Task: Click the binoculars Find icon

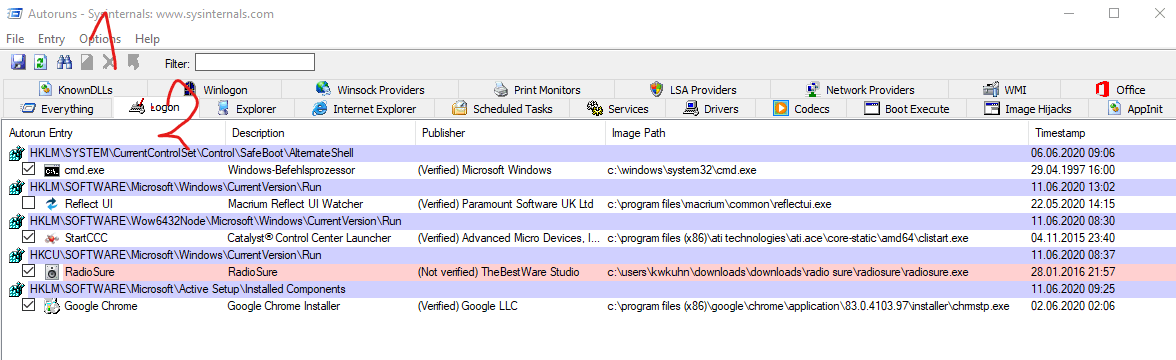Action: coord(64,62)
